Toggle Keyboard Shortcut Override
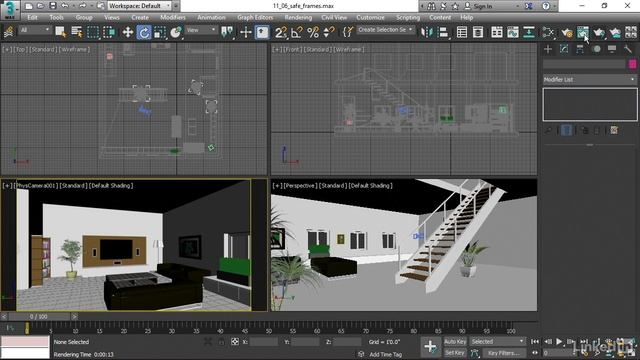Image resolution: width=640 pixels, height=360 pixels. (x=262, y=32)
